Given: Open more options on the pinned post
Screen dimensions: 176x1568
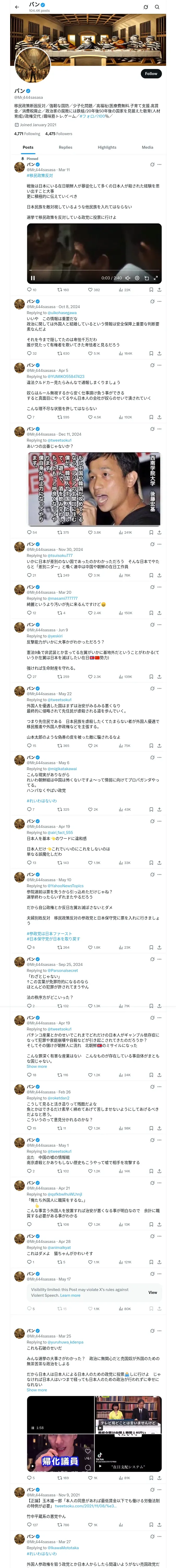Looking at the screenshot, I should pyautogui.click(x=160, y=164).
